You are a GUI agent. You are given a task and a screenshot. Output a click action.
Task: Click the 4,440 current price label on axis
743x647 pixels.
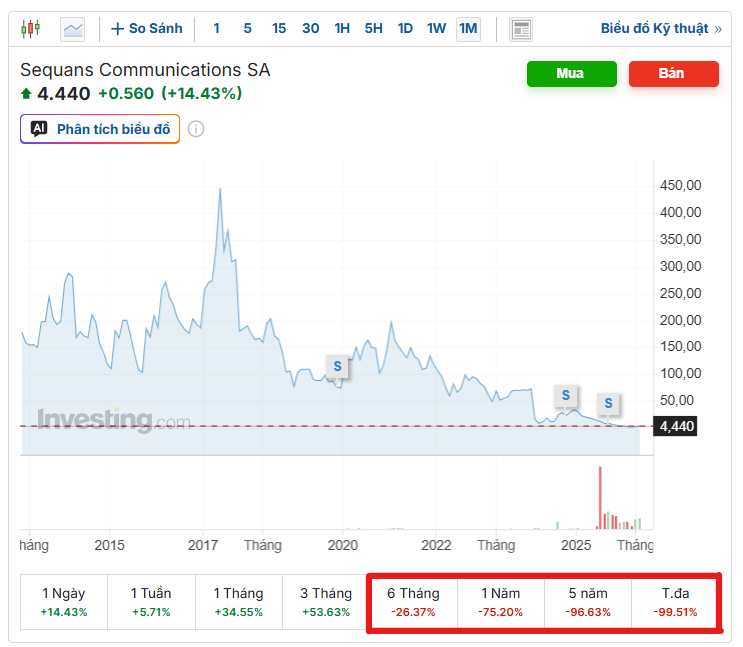675,426
